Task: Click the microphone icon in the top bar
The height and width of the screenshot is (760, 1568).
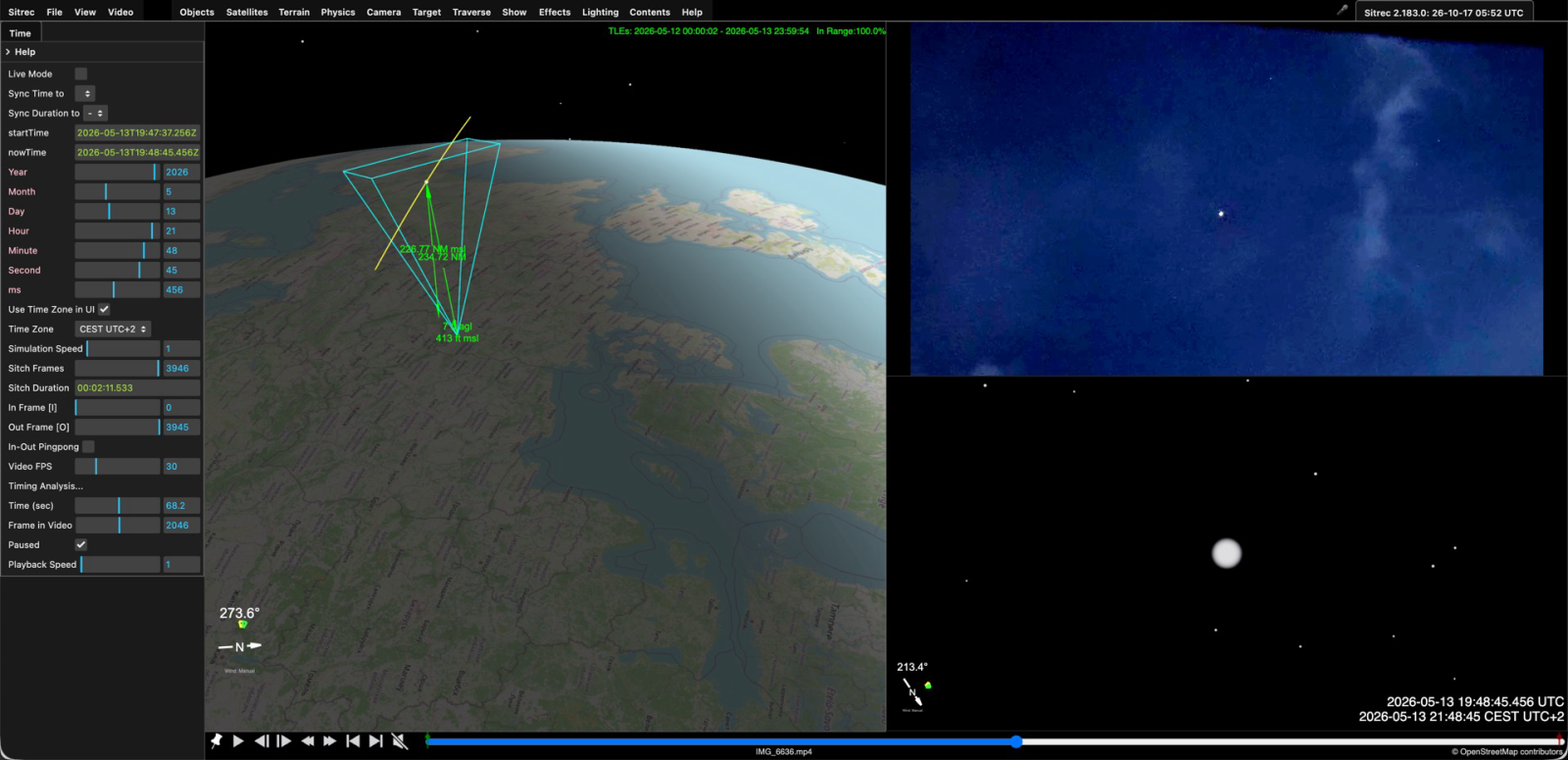Action: [x=1343, y=10]
